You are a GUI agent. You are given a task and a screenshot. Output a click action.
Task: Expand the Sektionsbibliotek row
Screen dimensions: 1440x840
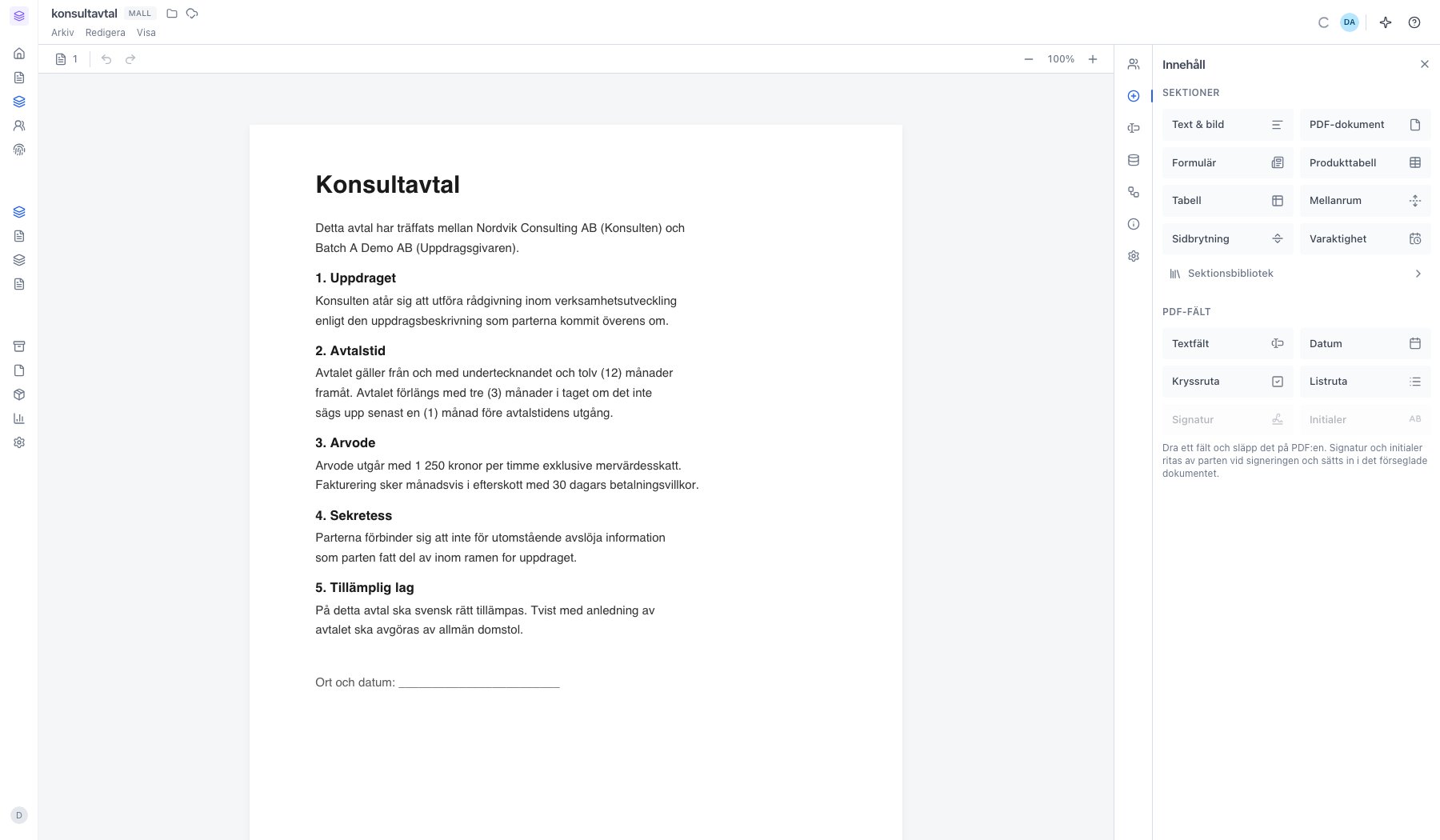point(1296,274)
